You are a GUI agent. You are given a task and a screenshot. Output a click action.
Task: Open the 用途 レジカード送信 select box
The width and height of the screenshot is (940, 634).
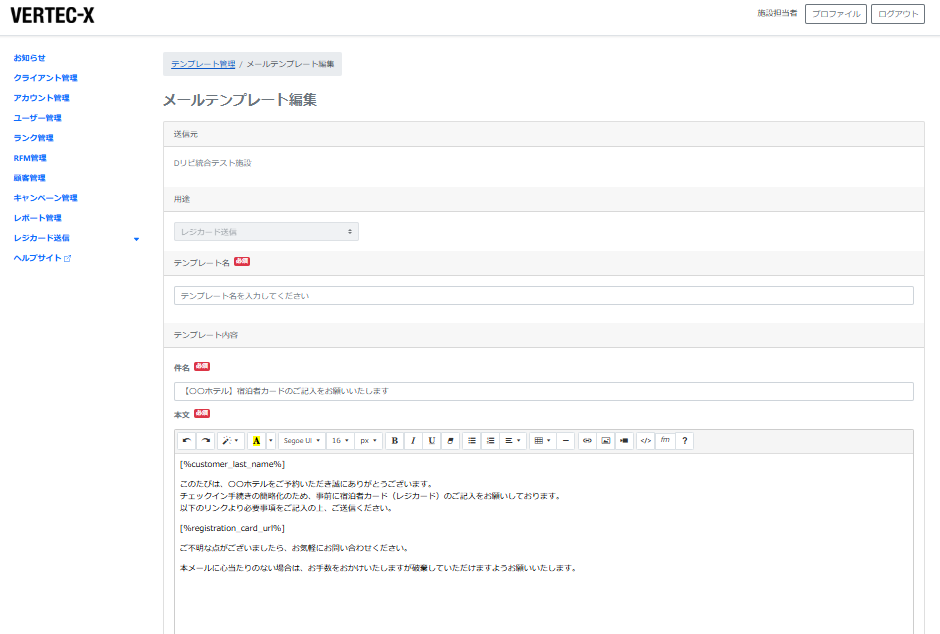coord(266,231)
